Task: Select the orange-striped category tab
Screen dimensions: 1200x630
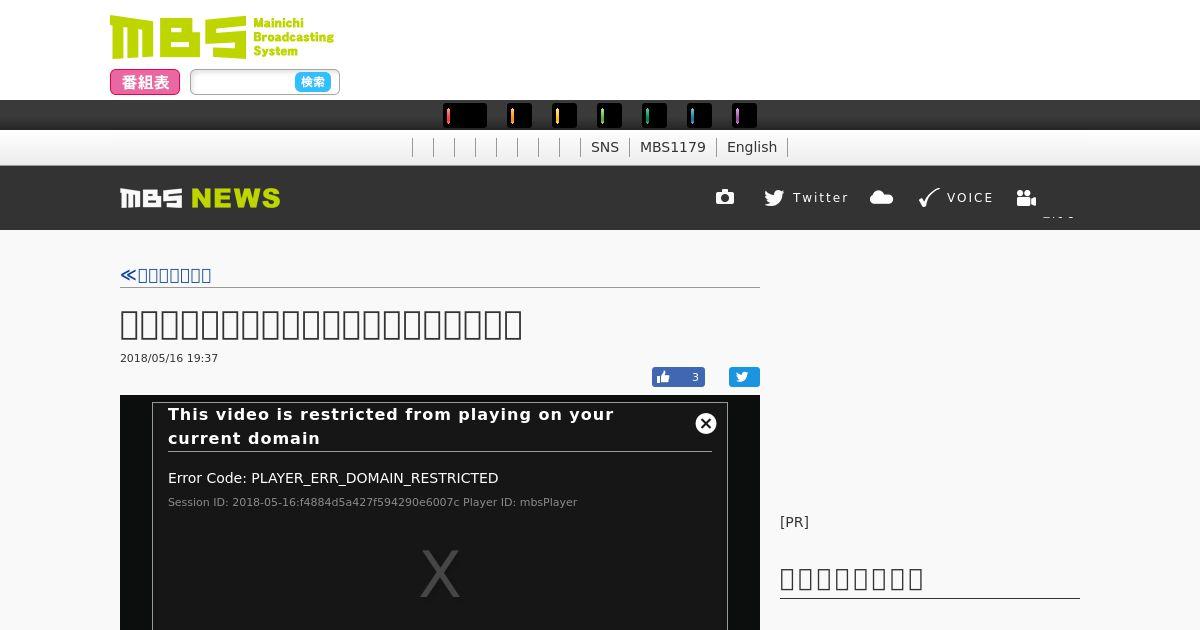Action: click(519, 116)
